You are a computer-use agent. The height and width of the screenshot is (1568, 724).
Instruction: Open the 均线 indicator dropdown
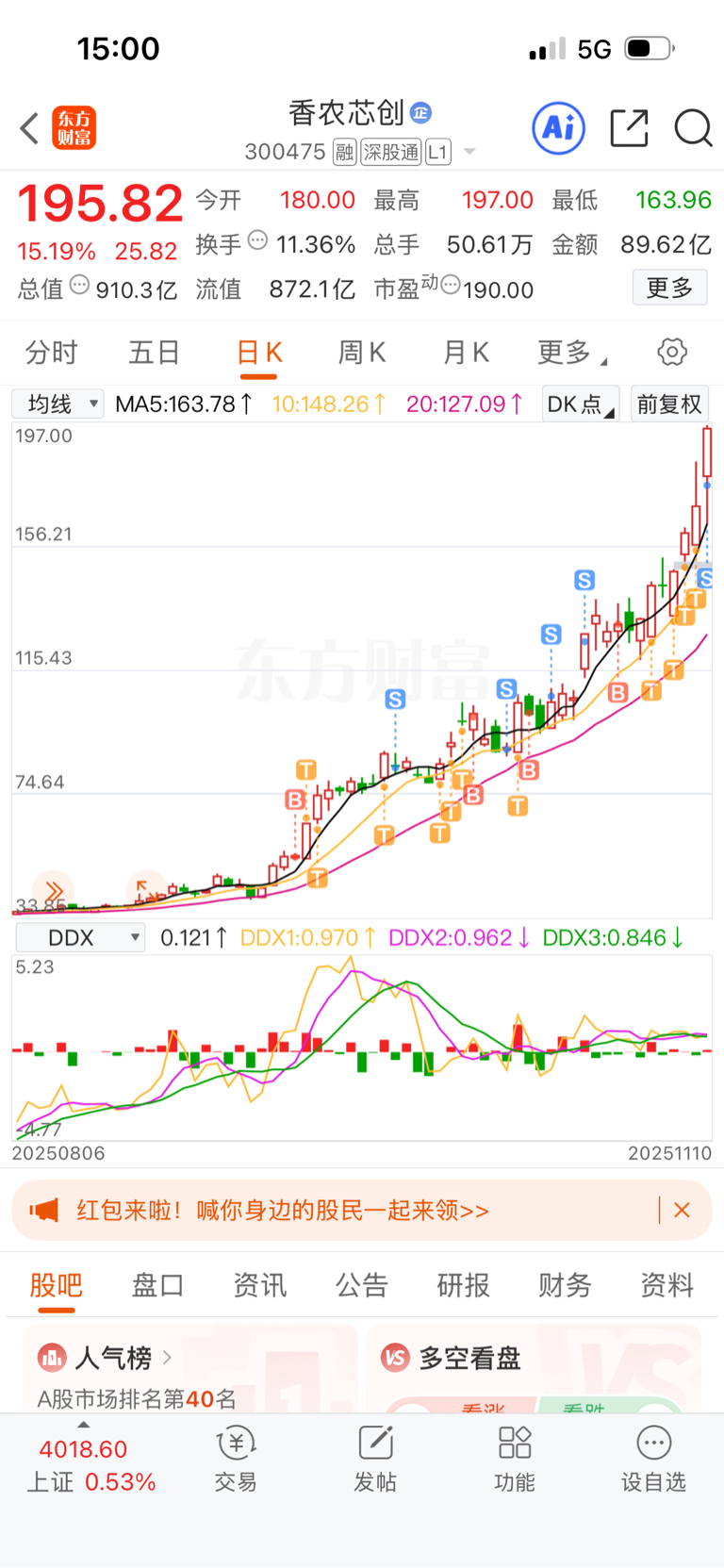58,404
